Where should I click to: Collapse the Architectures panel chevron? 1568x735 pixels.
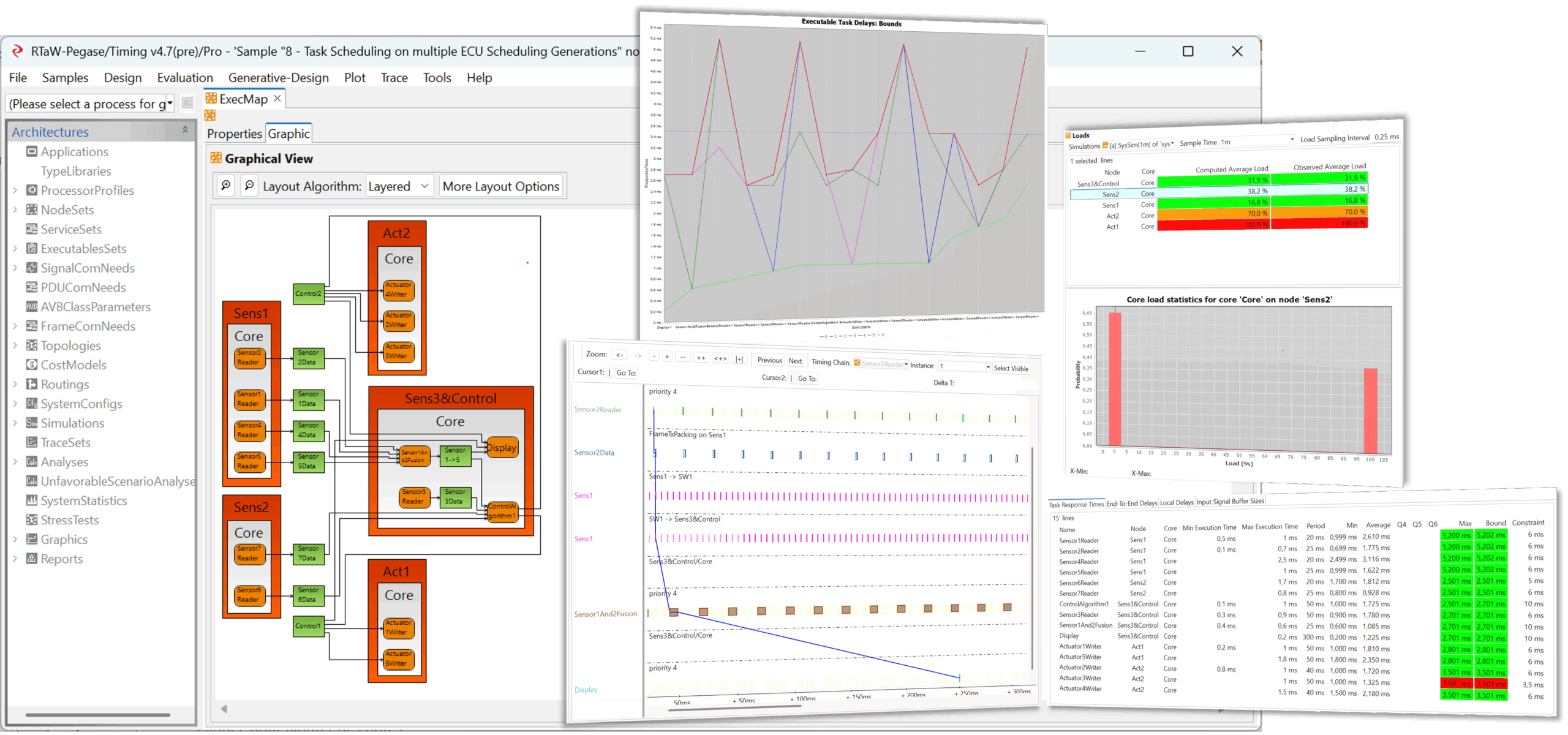(x=185, y=130)
